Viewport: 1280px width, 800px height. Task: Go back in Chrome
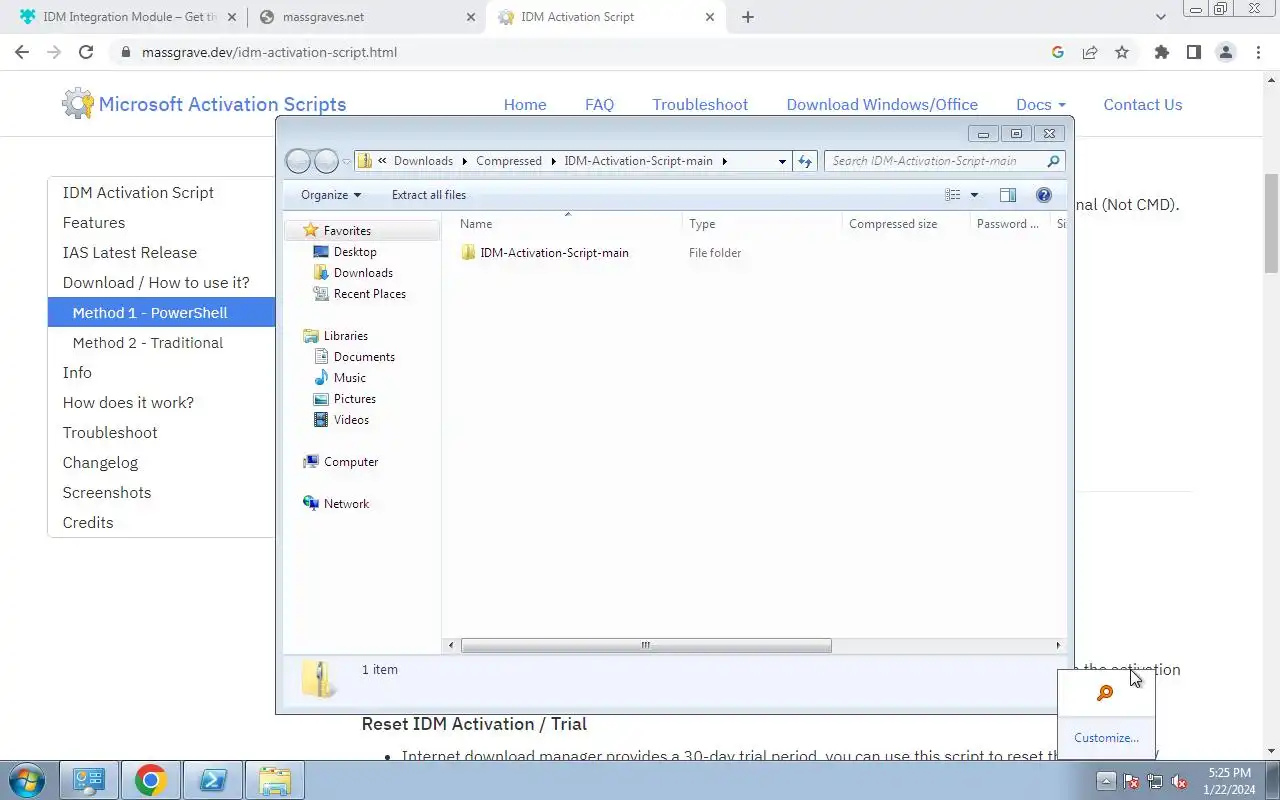click(x=22, y=52)
